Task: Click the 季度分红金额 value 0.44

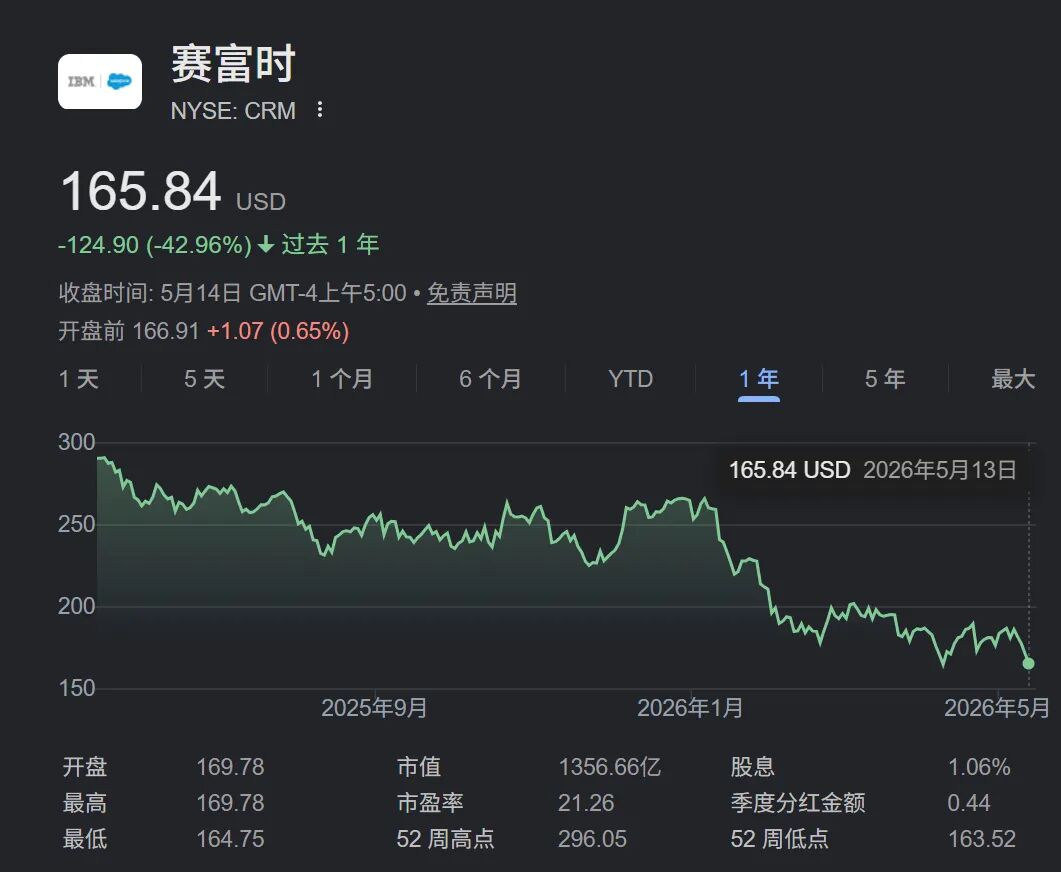Action: pyautogui.click(x=969, y=802)
